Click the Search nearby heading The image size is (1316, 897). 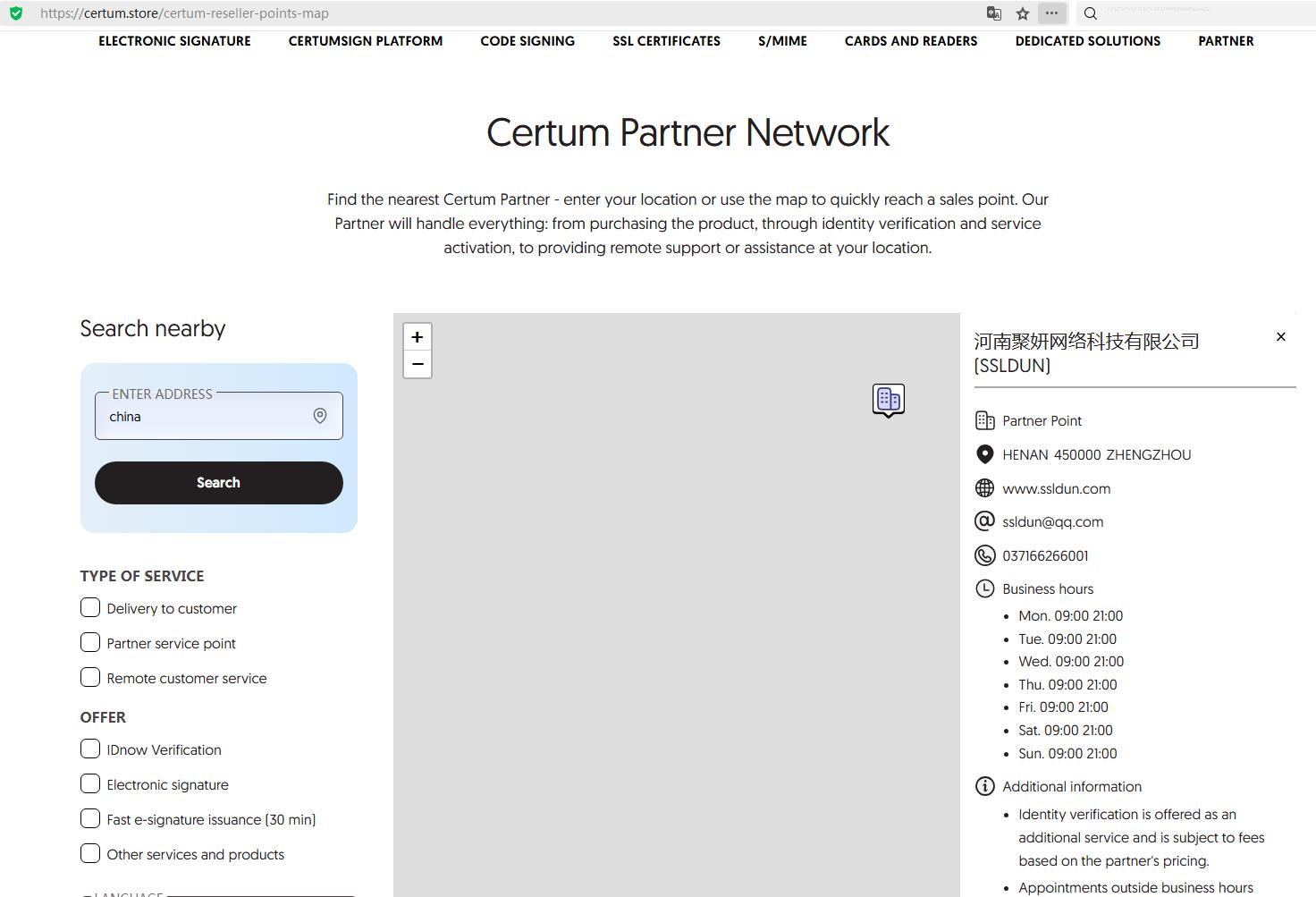click(x=153, y=328)
